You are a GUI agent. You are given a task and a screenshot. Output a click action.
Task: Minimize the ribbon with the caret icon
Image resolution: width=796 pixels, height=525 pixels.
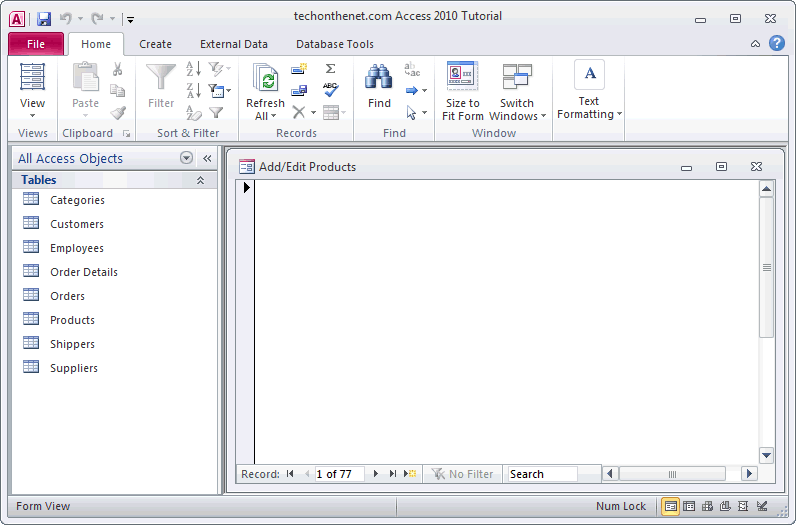[x=755, y=44]
